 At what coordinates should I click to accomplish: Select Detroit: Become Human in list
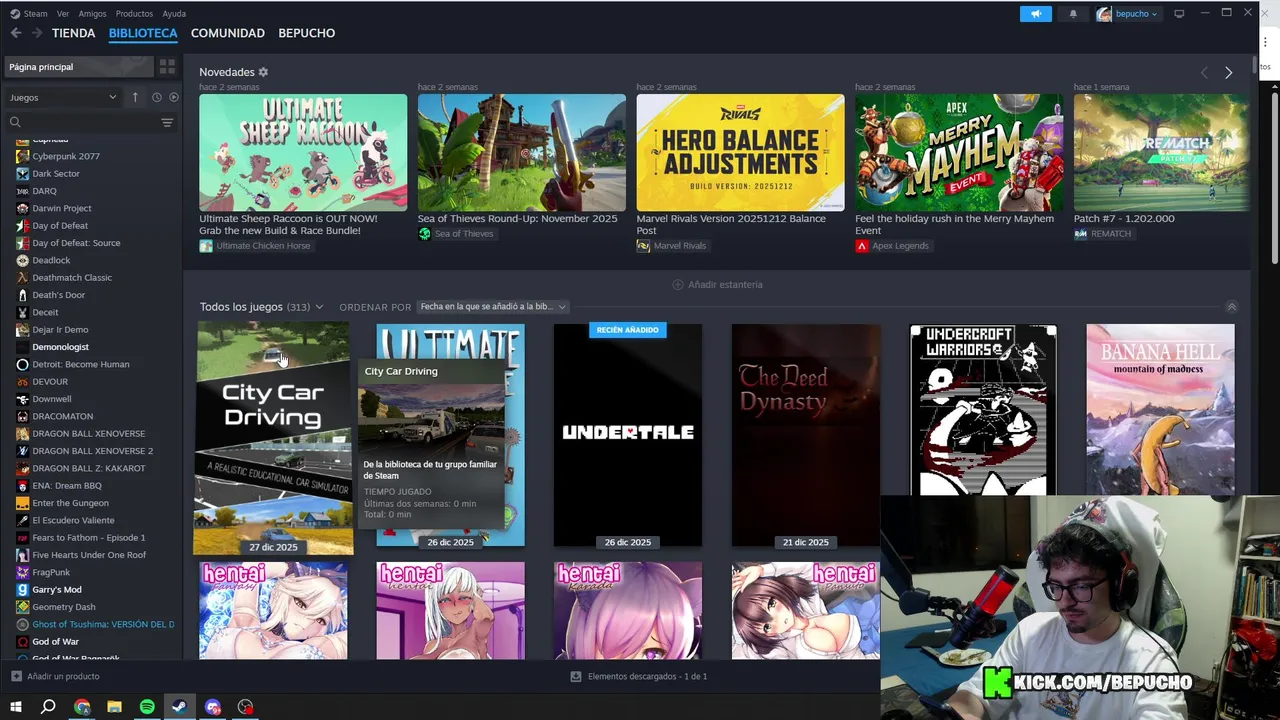pos(81,364)
